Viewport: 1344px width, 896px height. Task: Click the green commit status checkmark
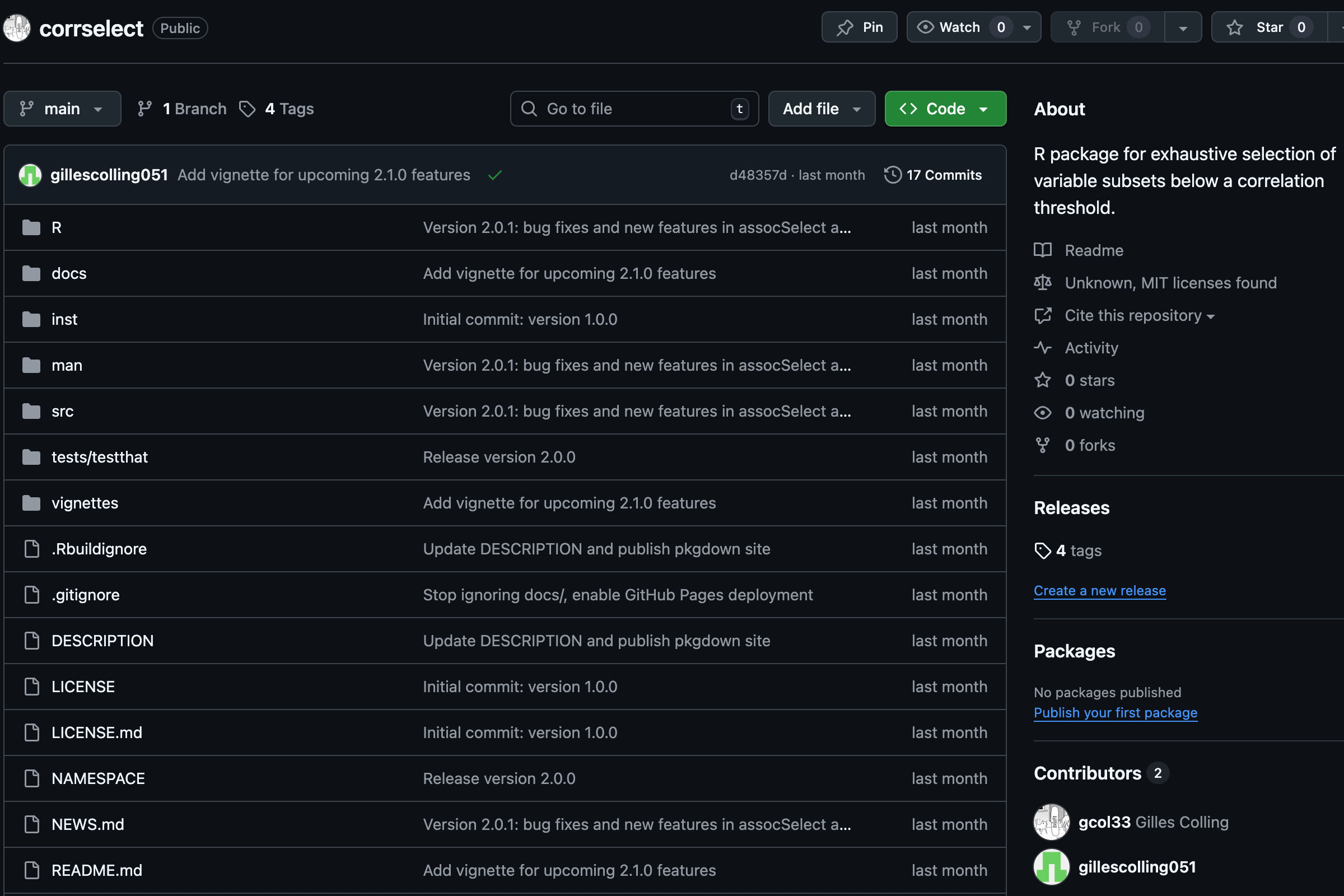[495, 175]
